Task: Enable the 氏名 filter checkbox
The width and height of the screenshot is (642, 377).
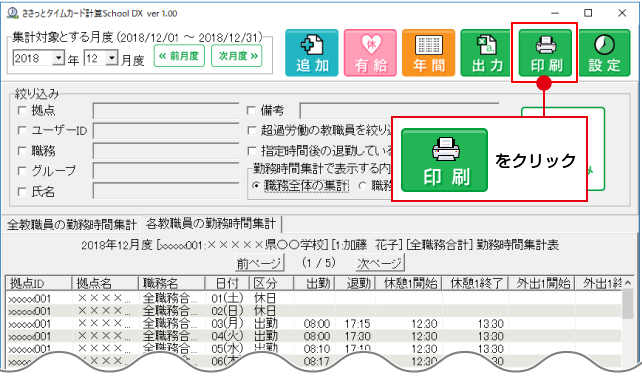Action: 22,191
